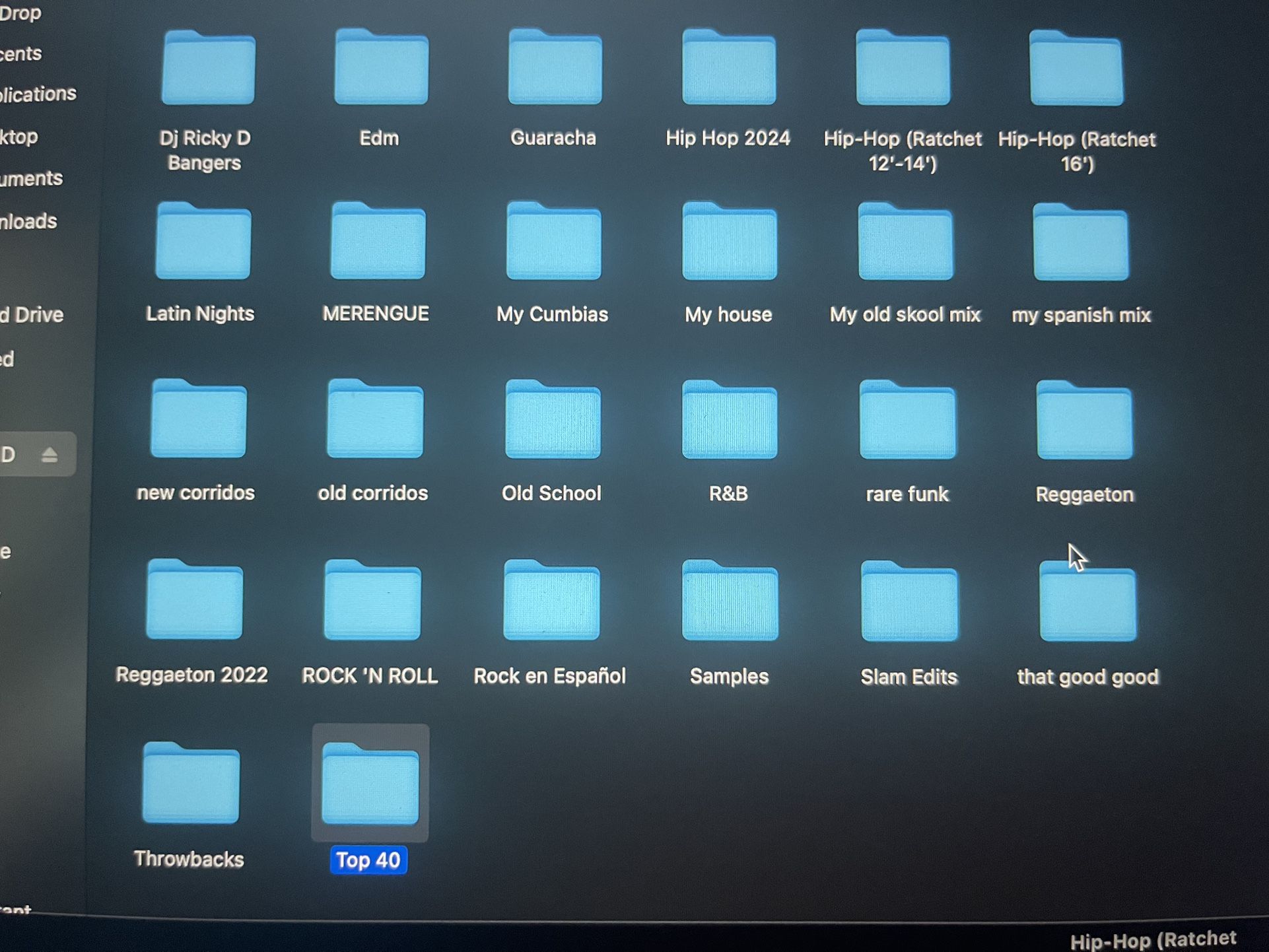The width and height of the screenshot is (1269, 952).
Task: Select the R&B folder icon
Action: [x=729, y=422]
